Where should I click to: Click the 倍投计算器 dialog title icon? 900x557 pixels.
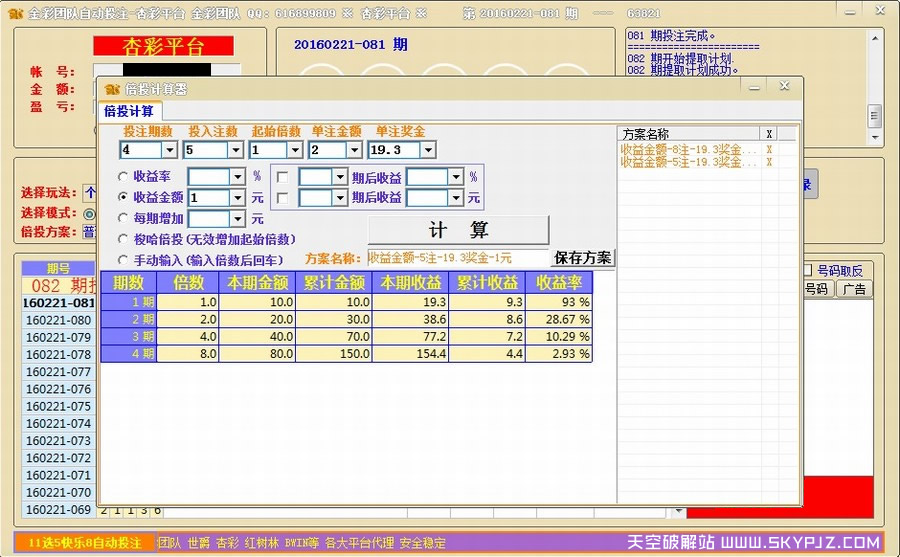tap(111, 89)
